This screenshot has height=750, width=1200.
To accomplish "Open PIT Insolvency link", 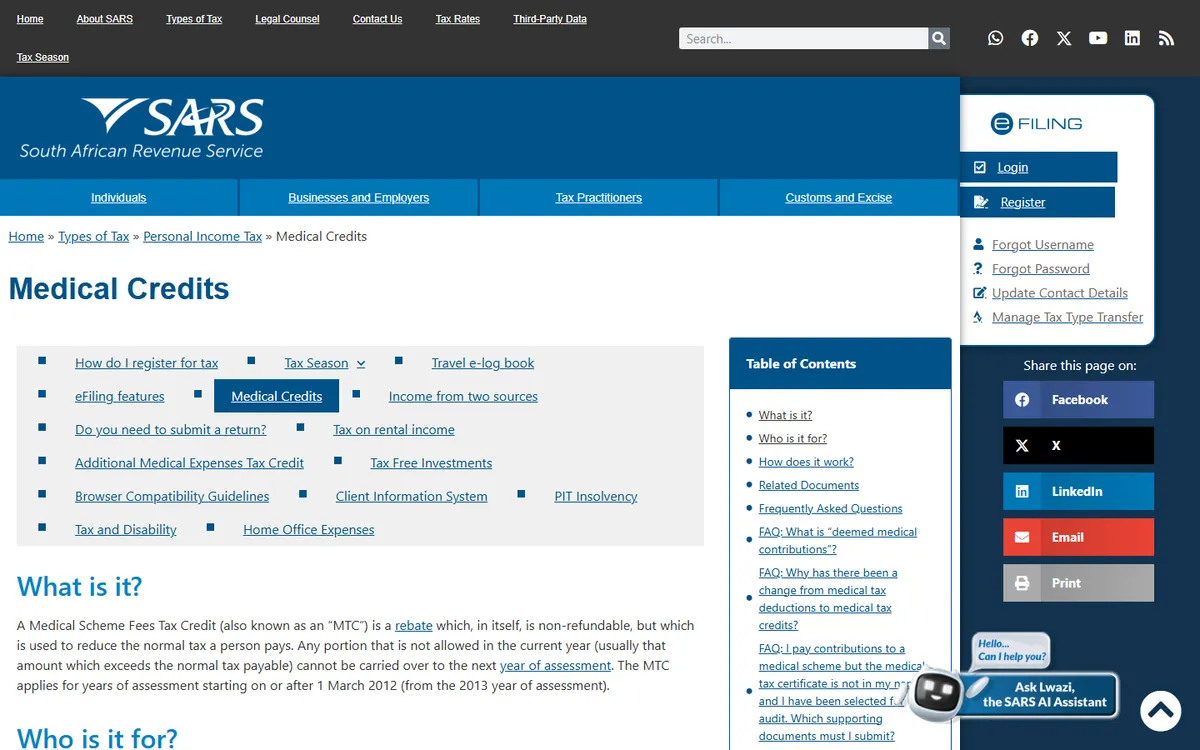I will pos(596,496).
